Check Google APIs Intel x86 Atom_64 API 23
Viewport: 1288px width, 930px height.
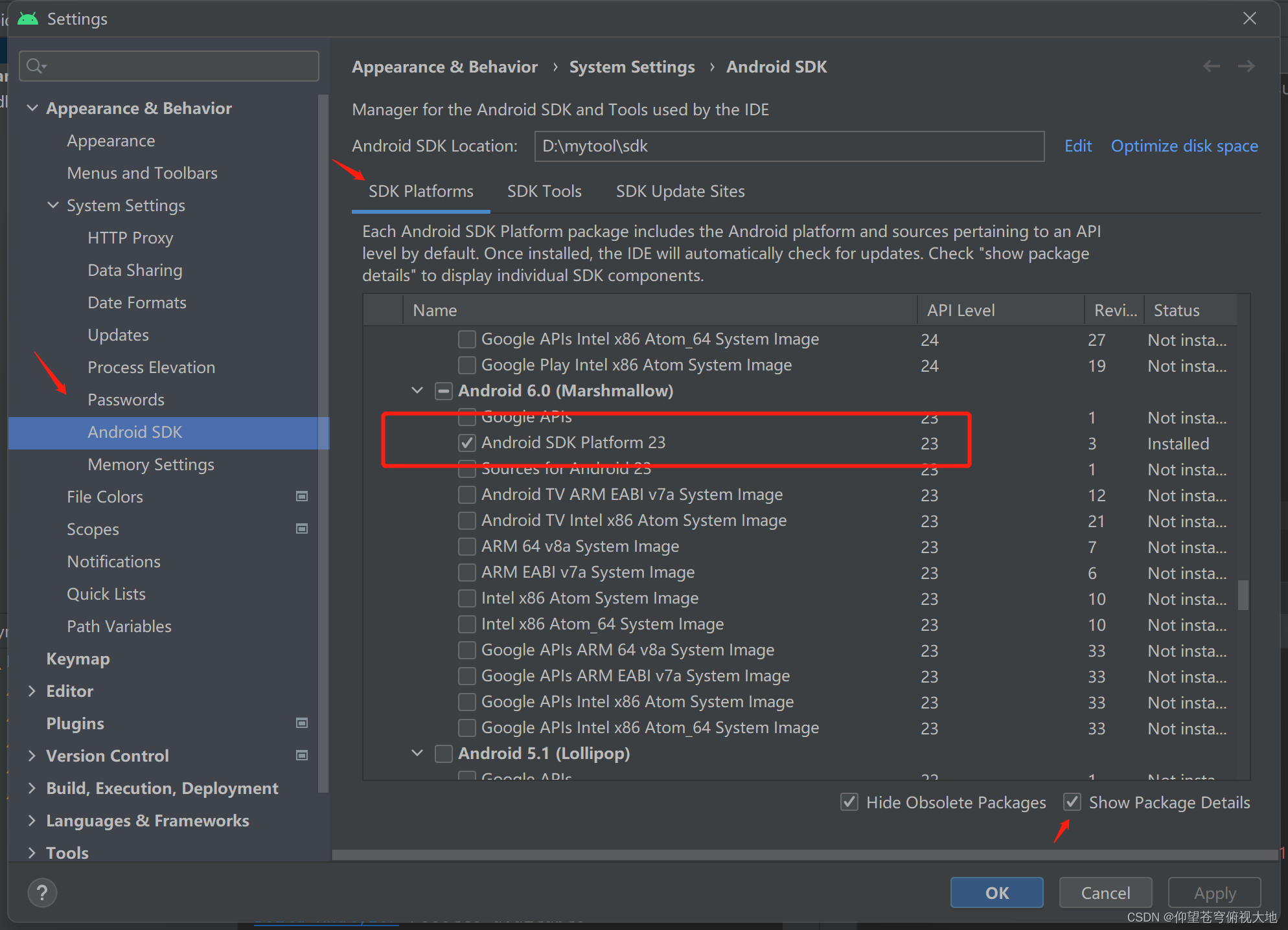tap(466, 728)
